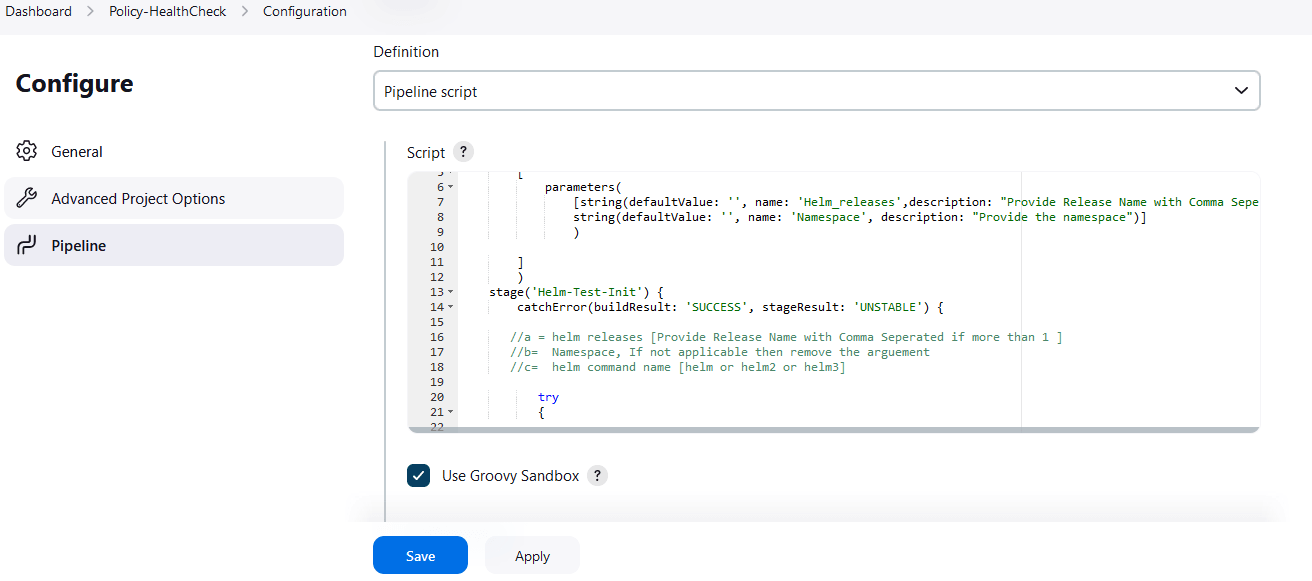
Task: Collapse code fold at line 6
Action: [x=450, y=187]
